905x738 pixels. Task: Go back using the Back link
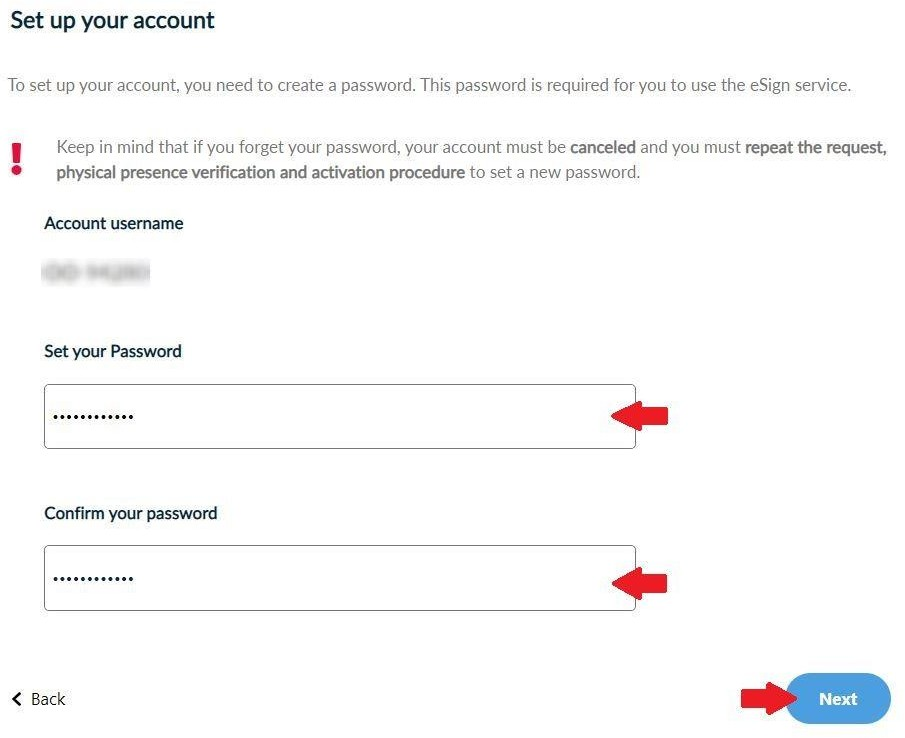[47, 699]
